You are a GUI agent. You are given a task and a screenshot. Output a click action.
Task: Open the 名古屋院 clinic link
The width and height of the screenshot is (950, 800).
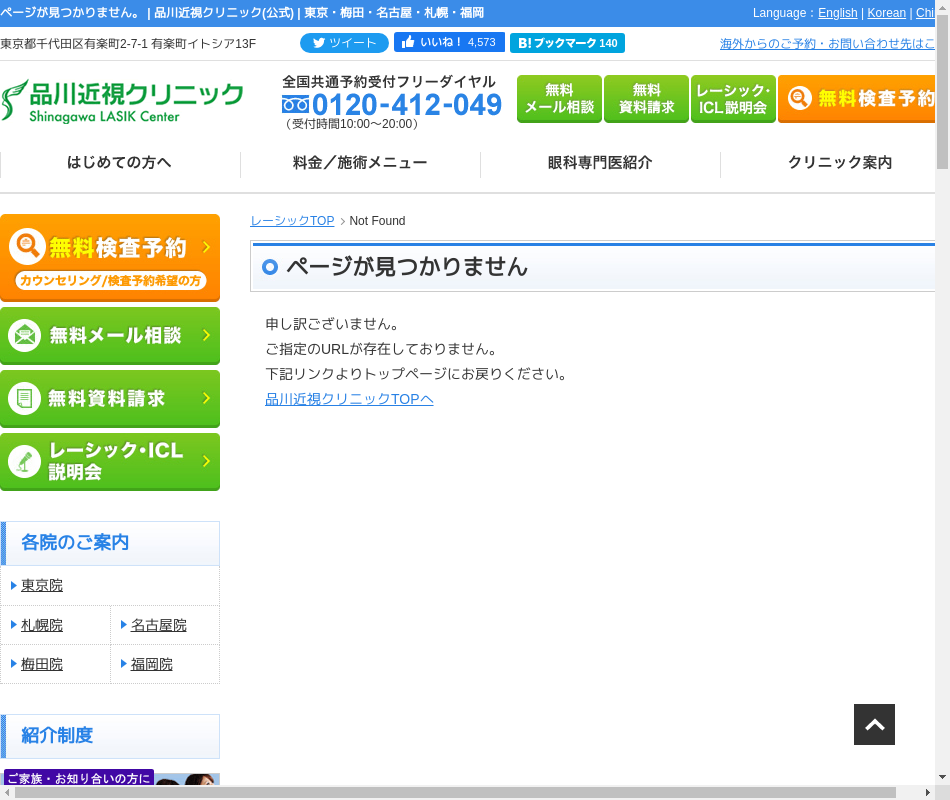[159, 625]
